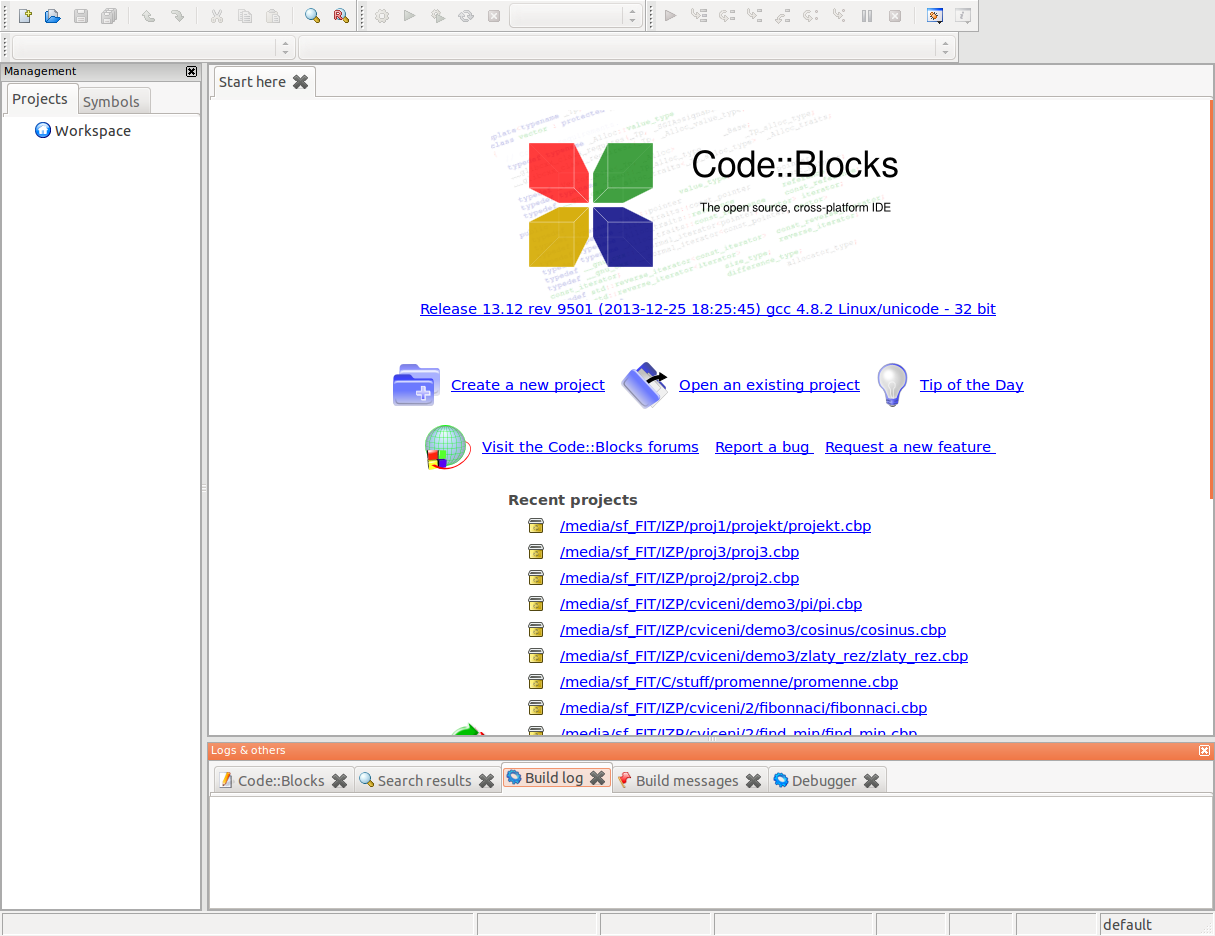Click the green Run arrow icon
The image size is (1215, 936).
pos(409,16)
